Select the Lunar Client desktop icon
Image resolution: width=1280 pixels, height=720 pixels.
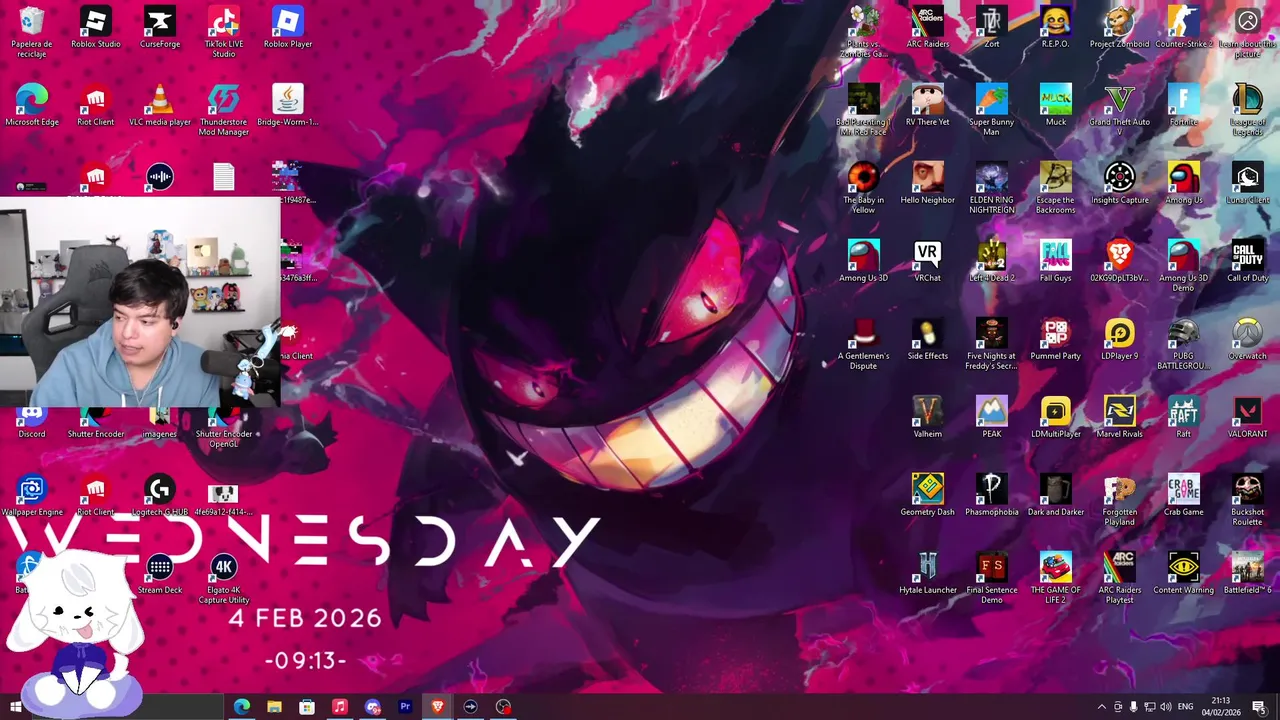[1248, 184]
